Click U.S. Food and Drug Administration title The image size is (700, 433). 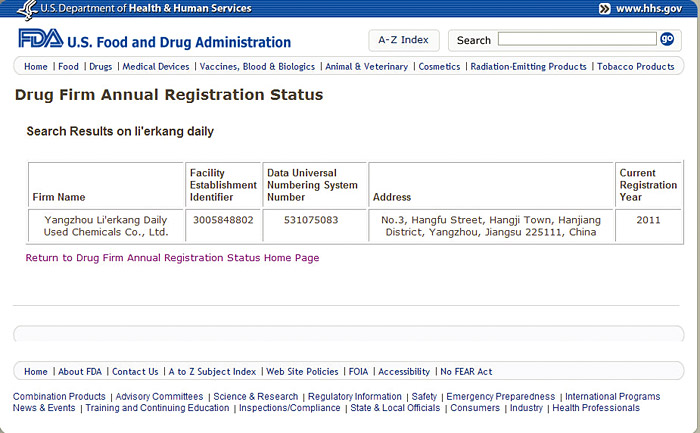click(x=179, y=42)
